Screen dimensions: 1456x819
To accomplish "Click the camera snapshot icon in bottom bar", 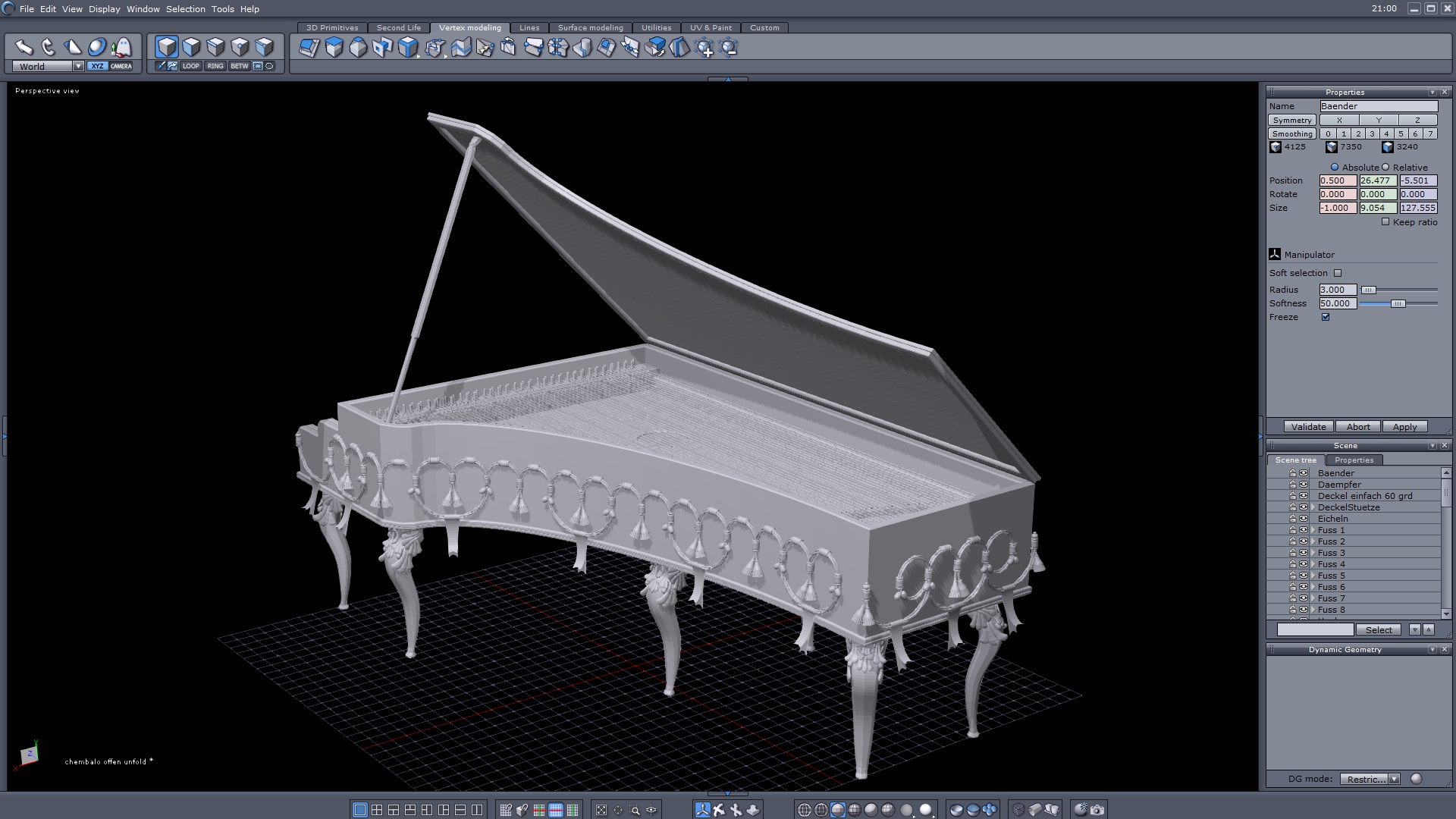I will tap(1097, 810).
